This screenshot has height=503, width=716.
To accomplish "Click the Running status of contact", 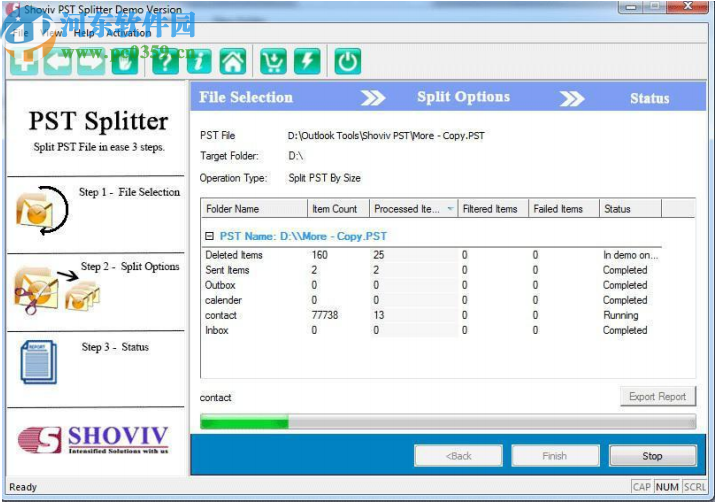I will [x=621, y=315].
